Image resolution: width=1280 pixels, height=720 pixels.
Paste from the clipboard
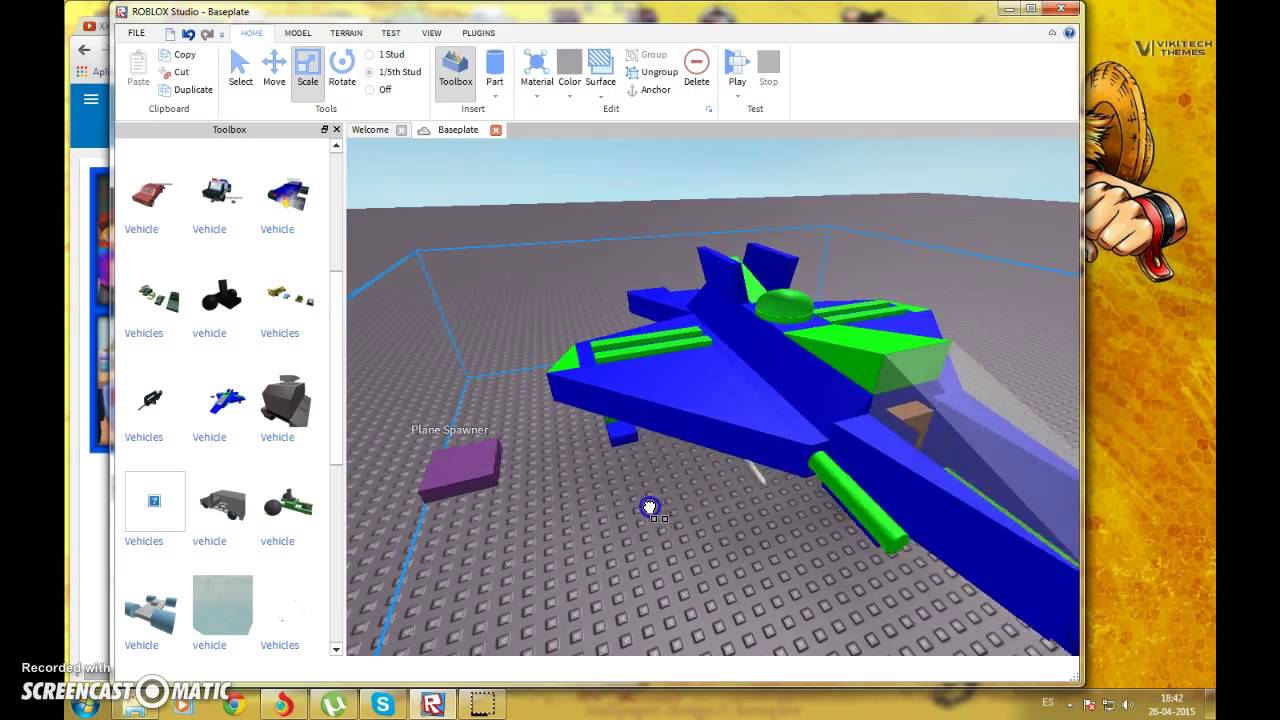click(x=138, y=68)
